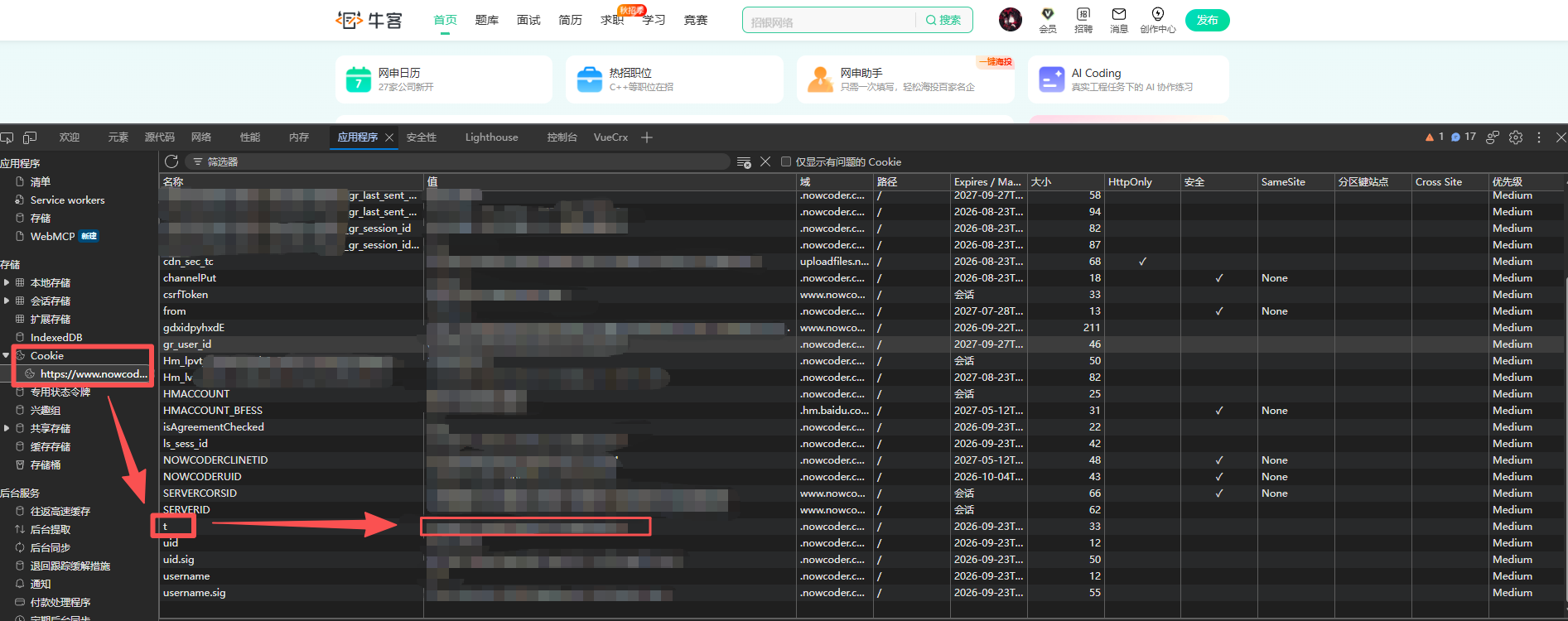Sort by the Expires / Max-Age column header
1568x621 pixels.
(x=988, y=182)
